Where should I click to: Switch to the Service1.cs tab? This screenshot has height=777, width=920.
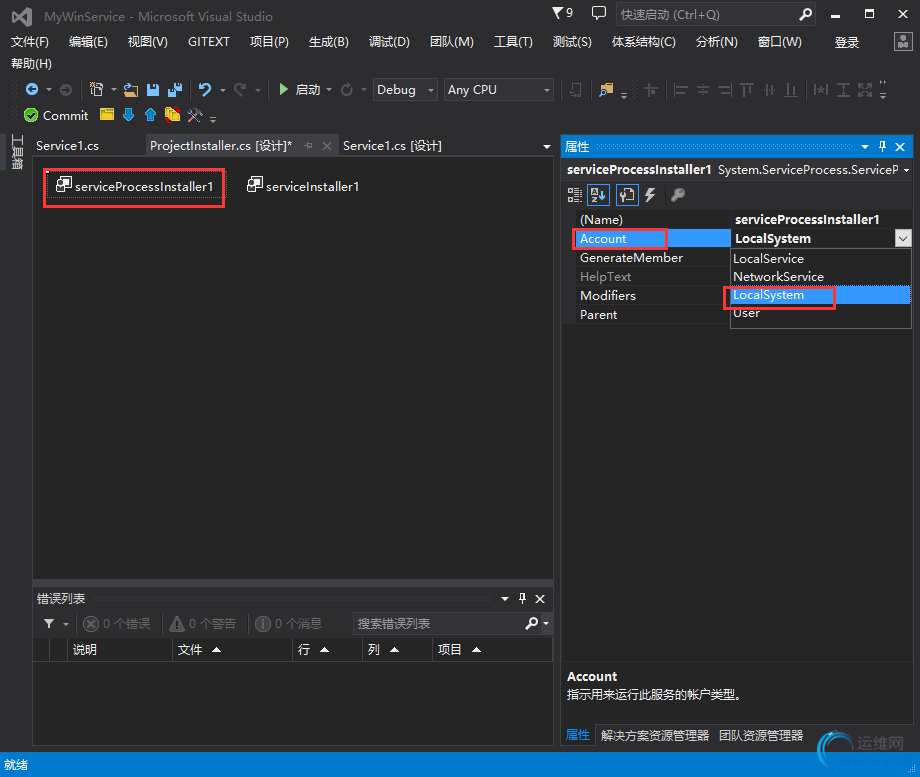coord(67,146)
